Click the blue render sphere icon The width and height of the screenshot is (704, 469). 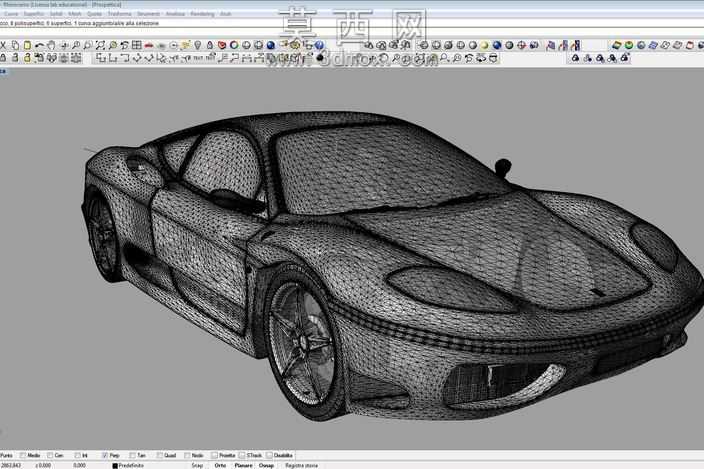(270, 45)
